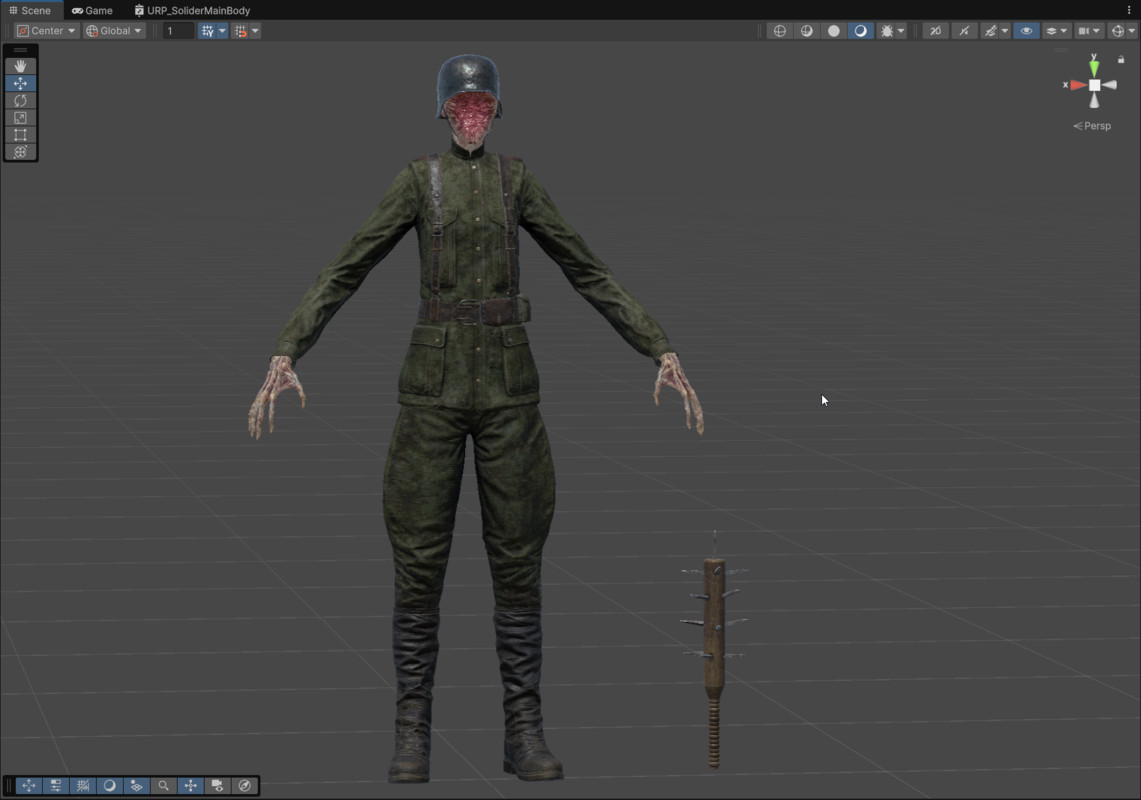The image size is (1141, 800).
Task: Toggle the orientation gizmo lock icon
Action: pos(1121,59)
